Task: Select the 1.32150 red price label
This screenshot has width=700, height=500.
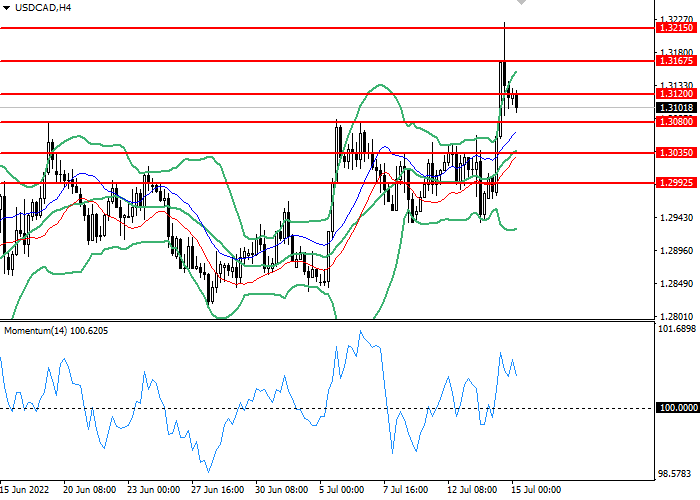Action: tap(675, 29)
